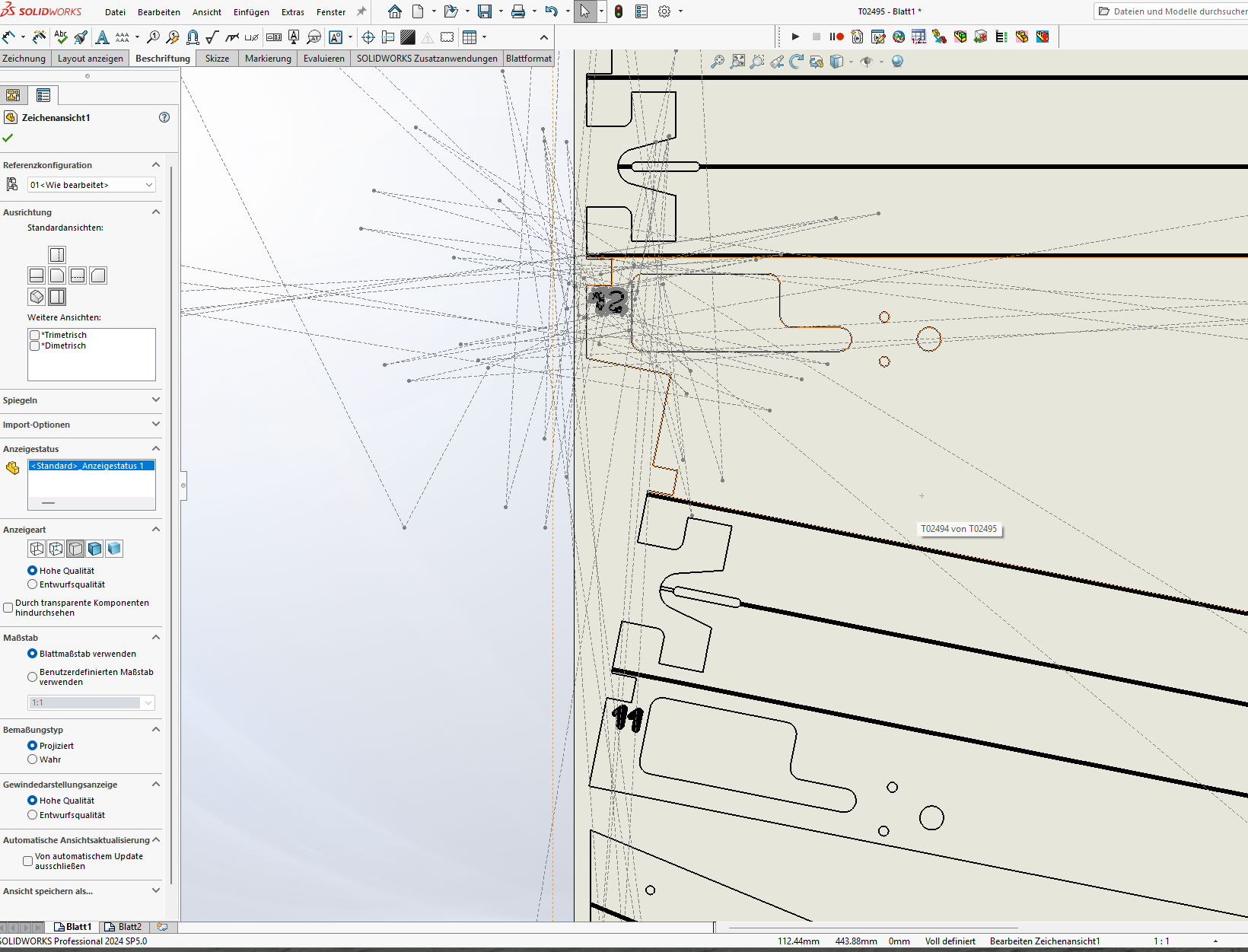Switch to the Skizze tab
This screenshot has width=1248, height=952.
pyautogui.click(x=217, y=59)
